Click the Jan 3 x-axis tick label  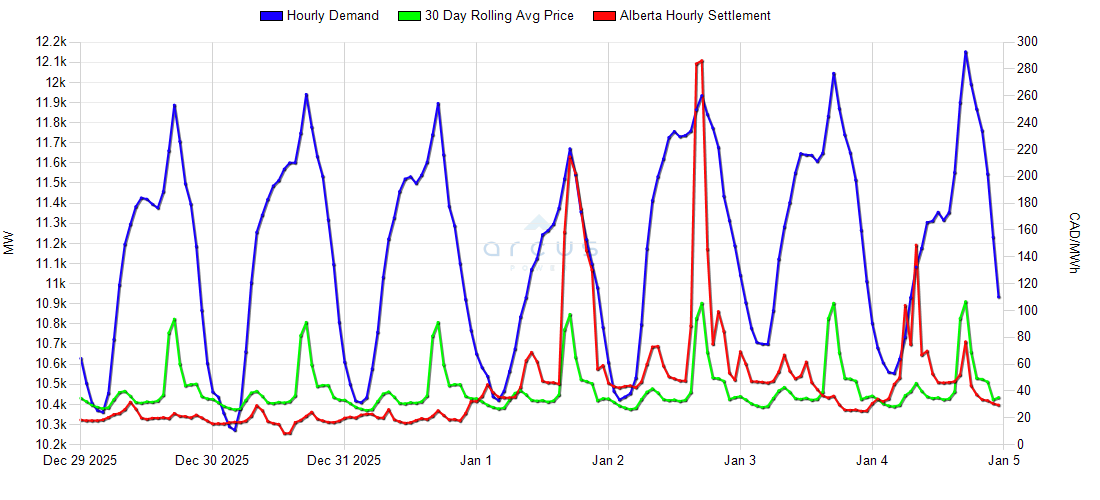click(740, 461)
